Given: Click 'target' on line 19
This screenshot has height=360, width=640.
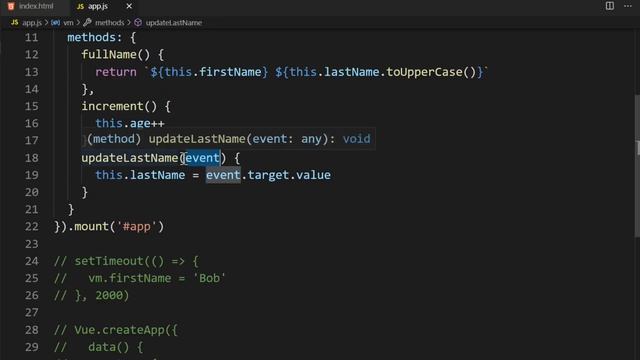Looking at the screenshot, I should point(268,175).
